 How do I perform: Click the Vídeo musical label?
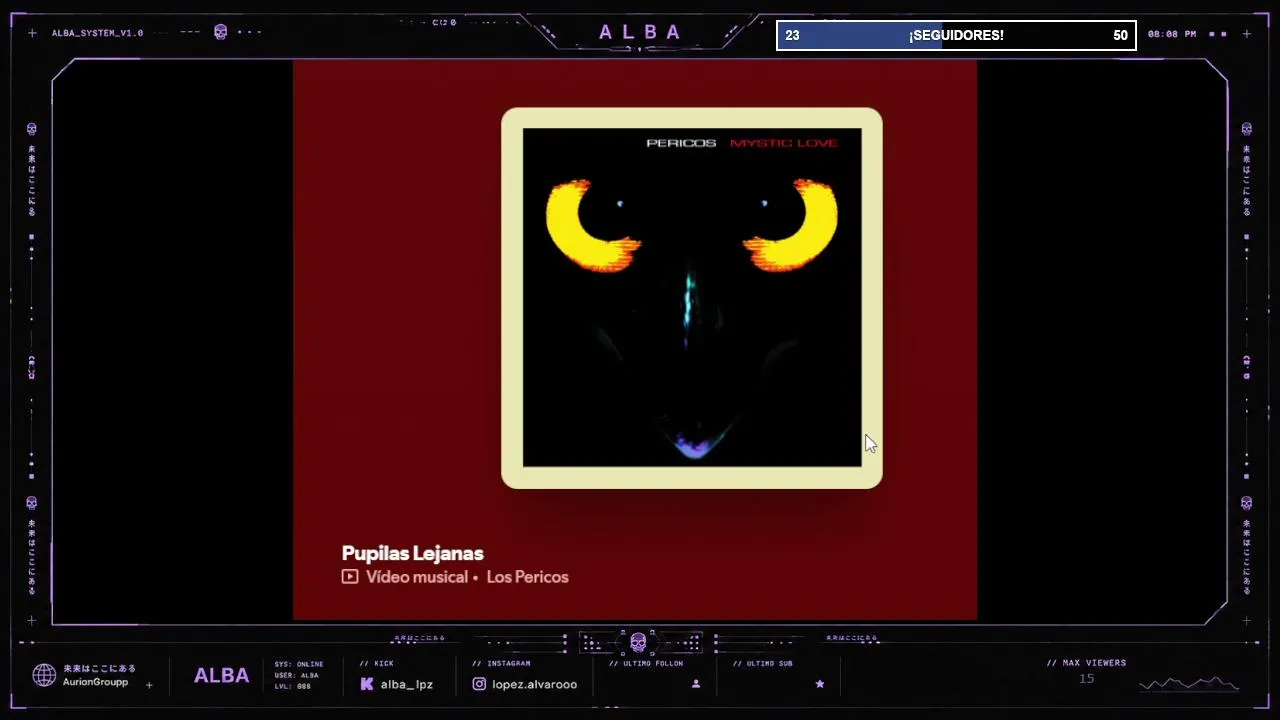[x=417, y=577]
